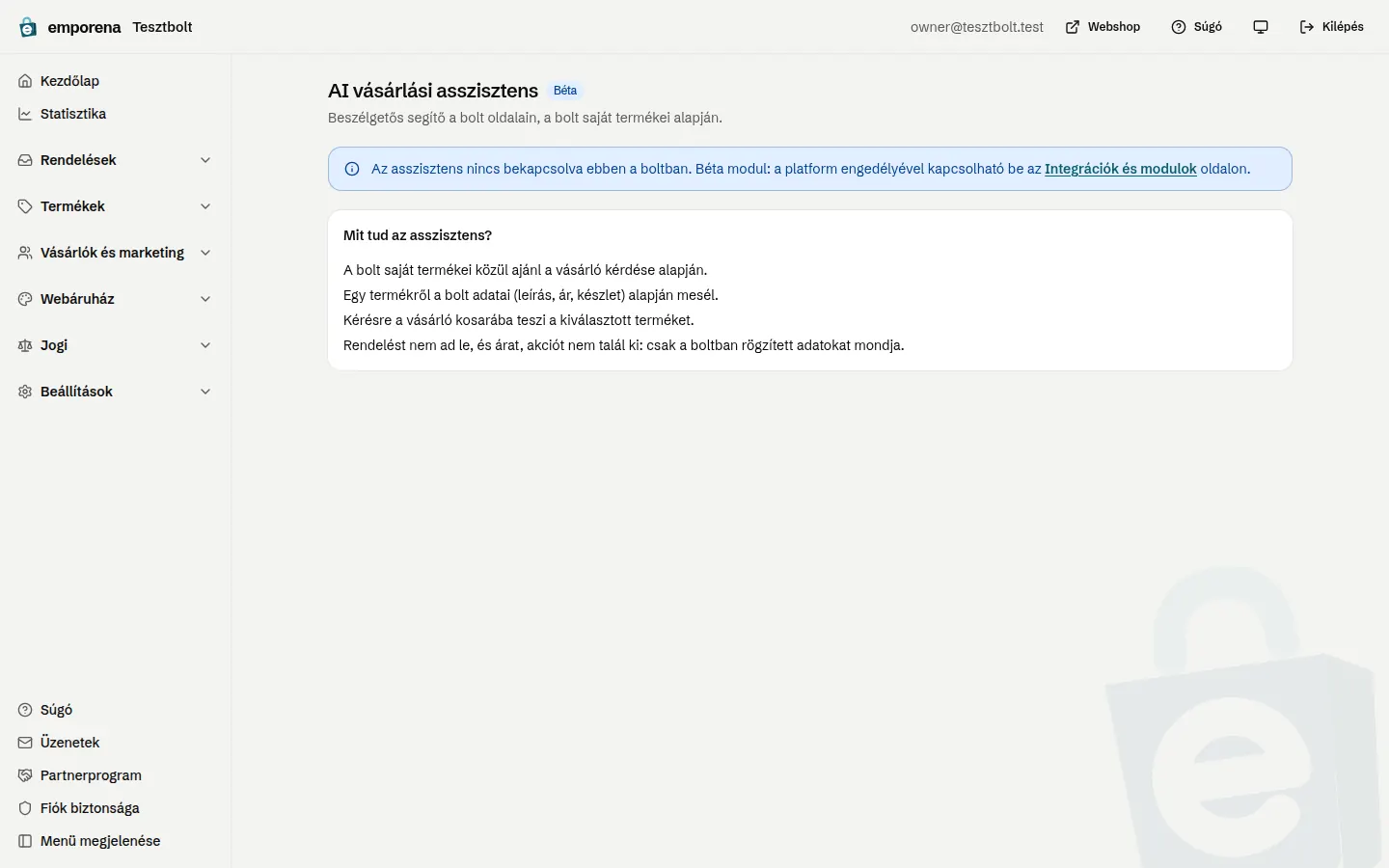Open Menü megjelenése settings
Viewport: 1389px width, 868px height.
coord(115,841)
